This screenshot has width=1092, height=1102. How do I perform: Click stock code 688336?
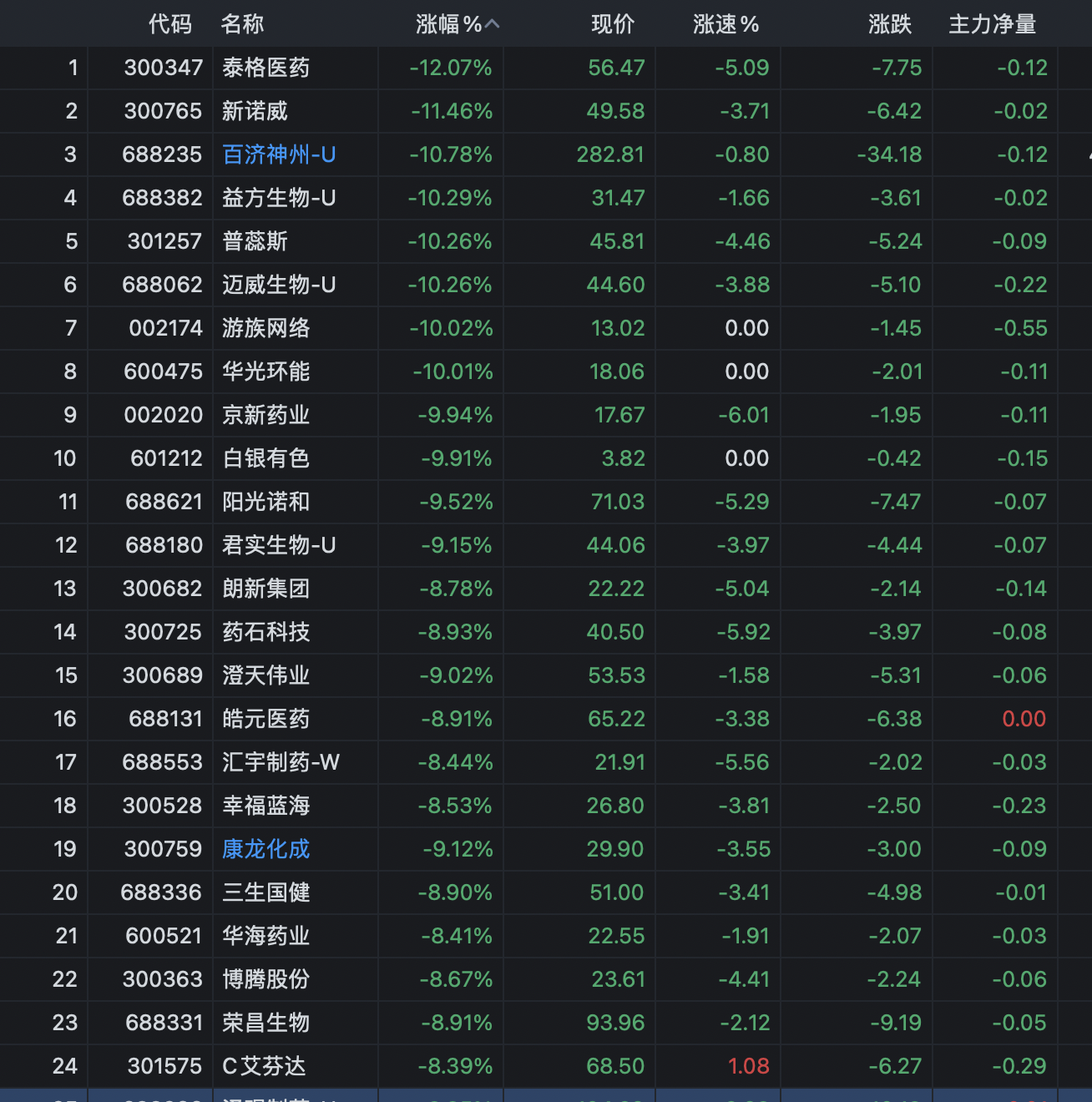(161, 892)
